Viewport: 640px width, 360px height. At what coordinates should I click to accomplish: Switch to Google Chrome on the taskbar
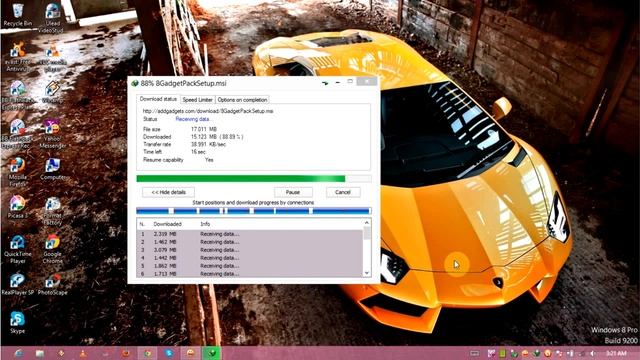[x=147, y=353]
